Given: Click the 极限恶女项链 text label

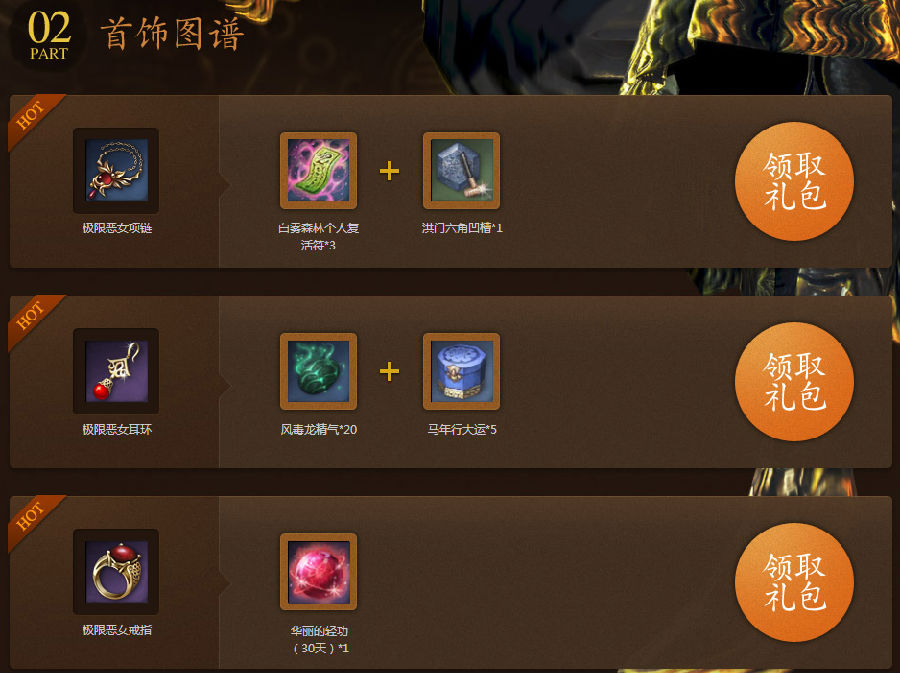Looking at the screenshot, I should (x=117, y=228).
